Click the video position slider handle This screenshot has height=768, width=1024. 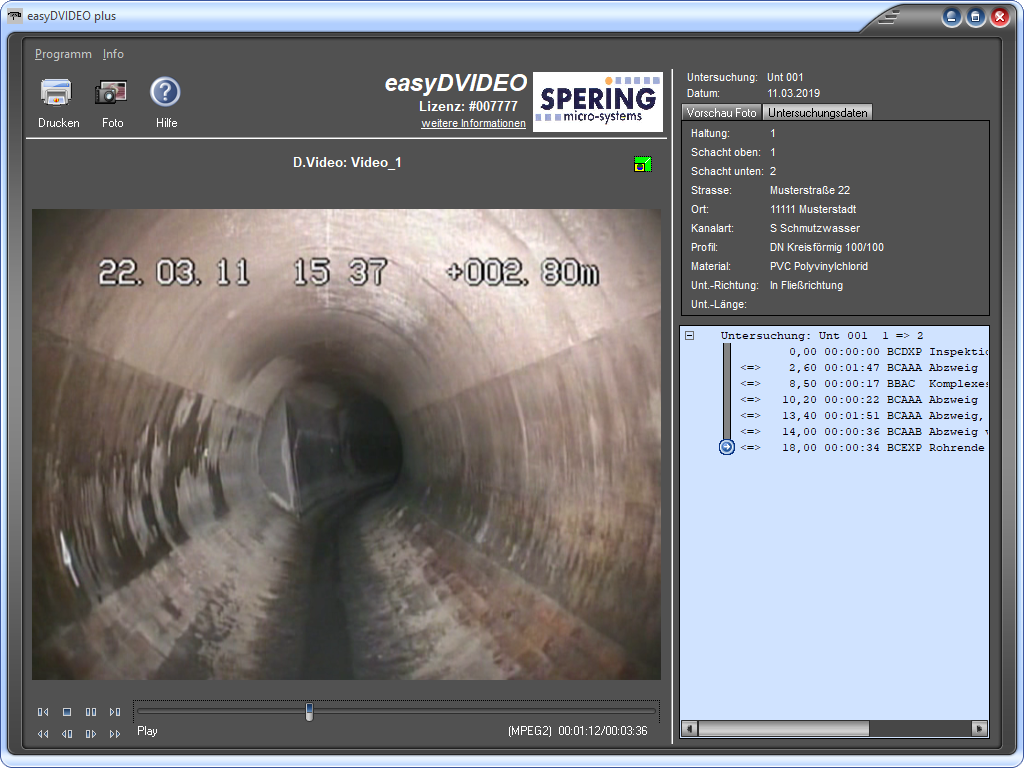pos(309,712)
